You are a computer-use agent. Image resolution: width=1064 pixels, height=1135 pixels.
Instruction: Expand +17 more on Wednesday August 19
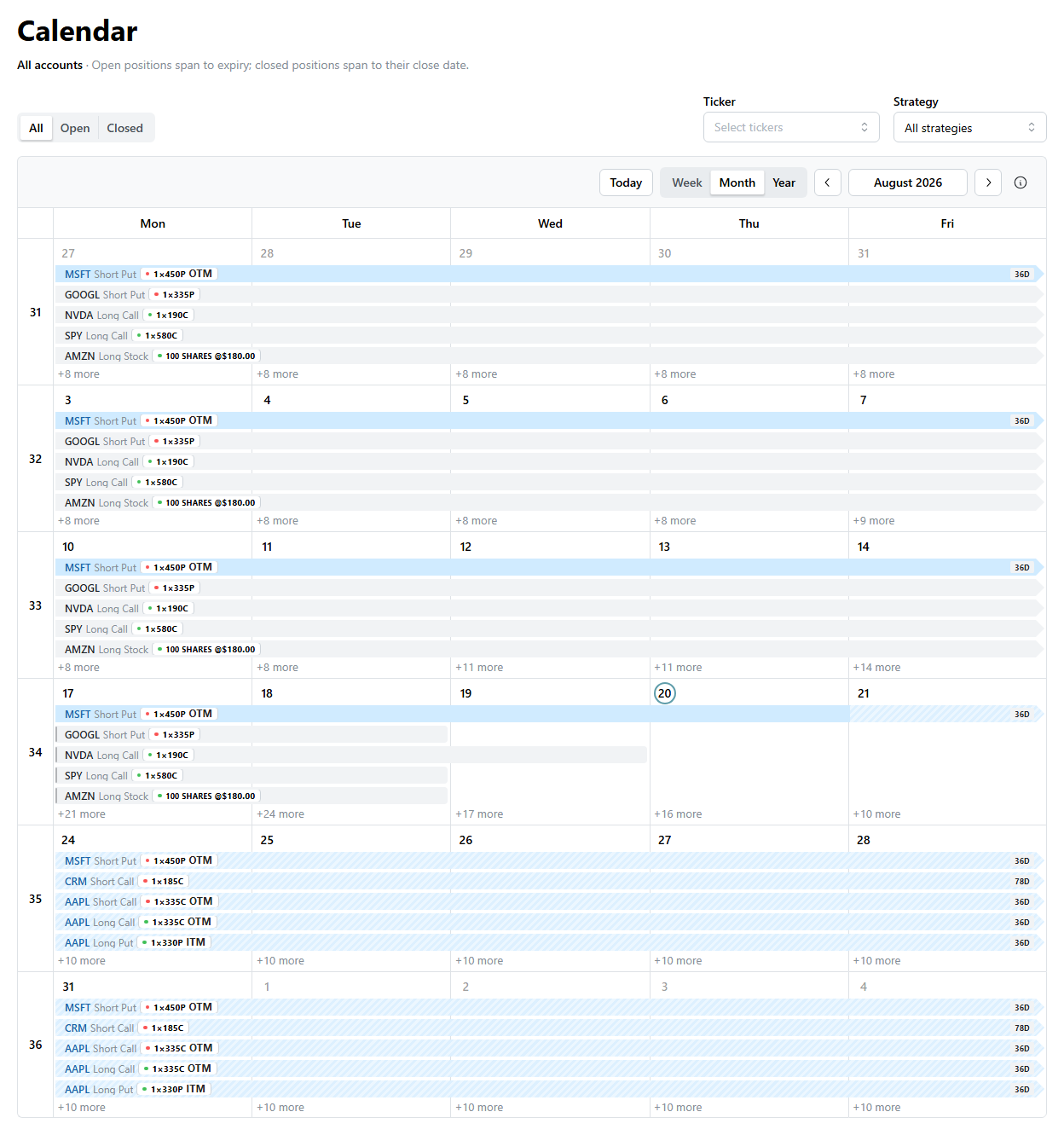coord(479,814)
